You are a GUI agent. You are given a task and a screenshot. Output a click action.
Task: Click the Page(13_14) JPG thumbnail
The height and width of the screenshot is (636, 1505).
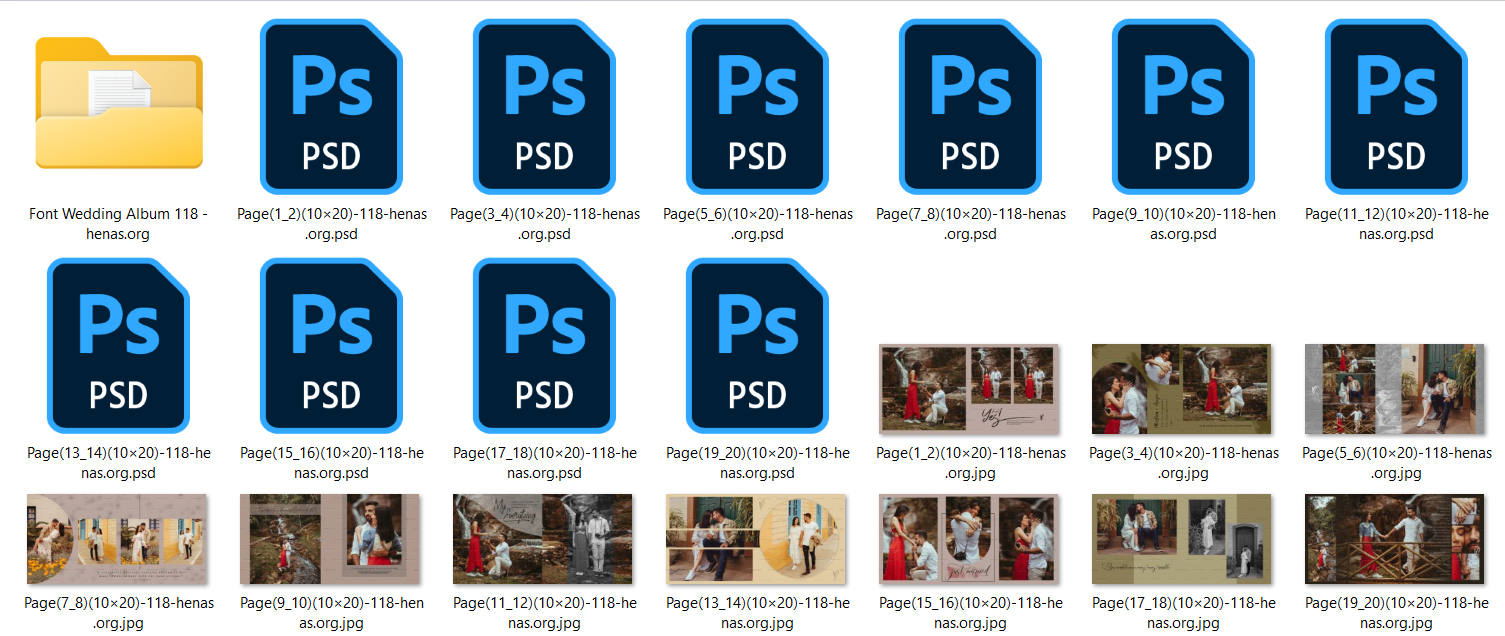(x=756, y=539)
